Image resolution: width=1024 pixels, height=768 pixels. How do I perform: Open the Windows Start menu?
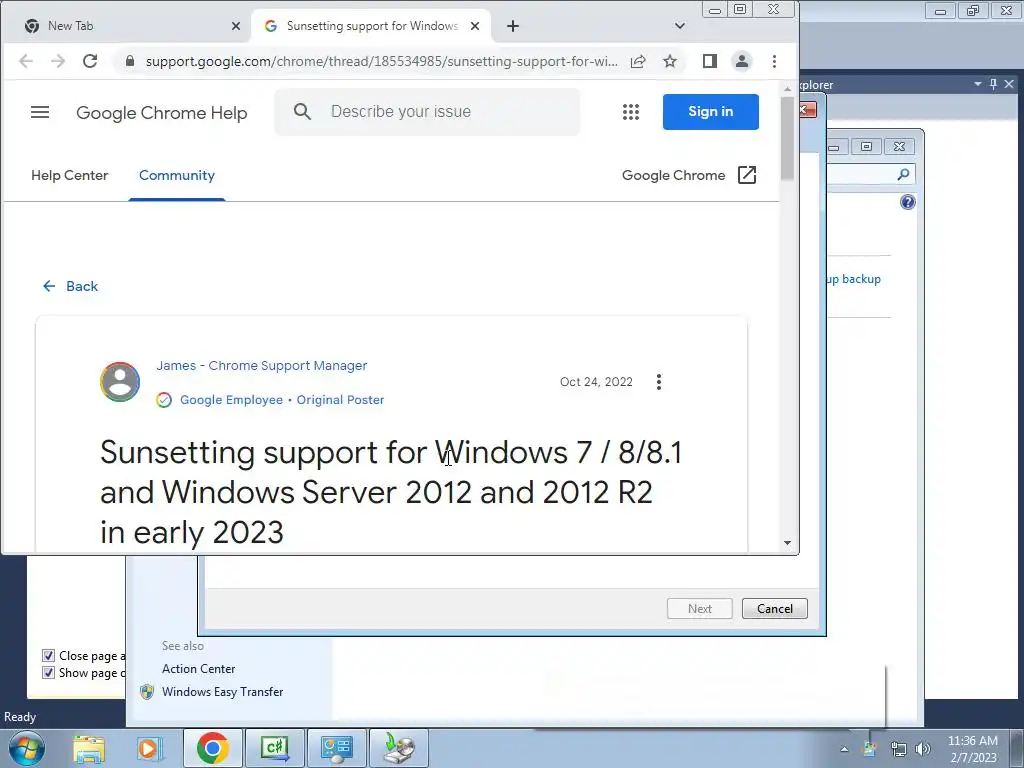(26, 748)
